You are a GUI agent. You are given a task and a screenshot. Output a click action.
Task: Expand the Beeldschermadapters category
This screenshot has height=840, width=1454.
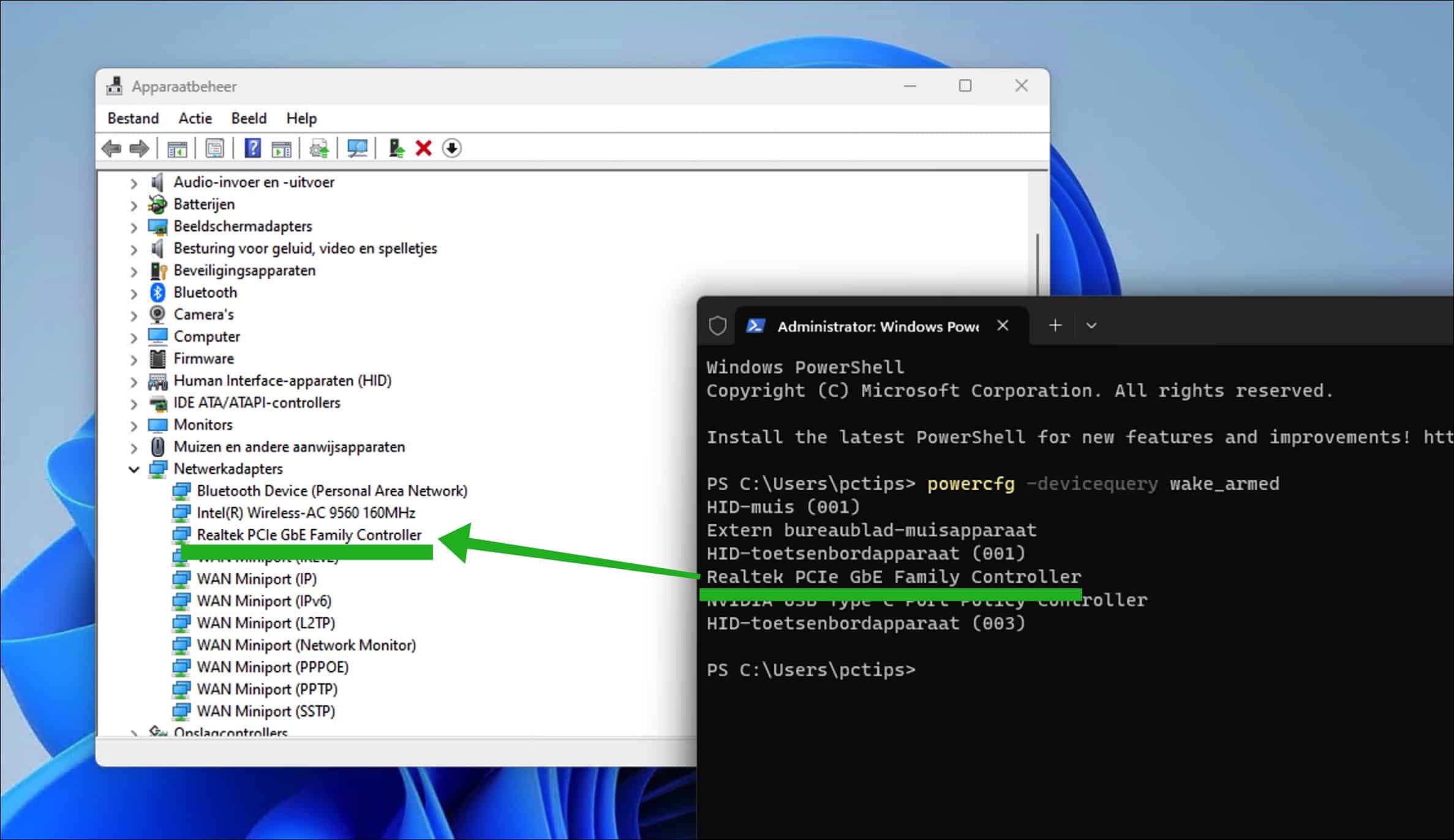134,227
